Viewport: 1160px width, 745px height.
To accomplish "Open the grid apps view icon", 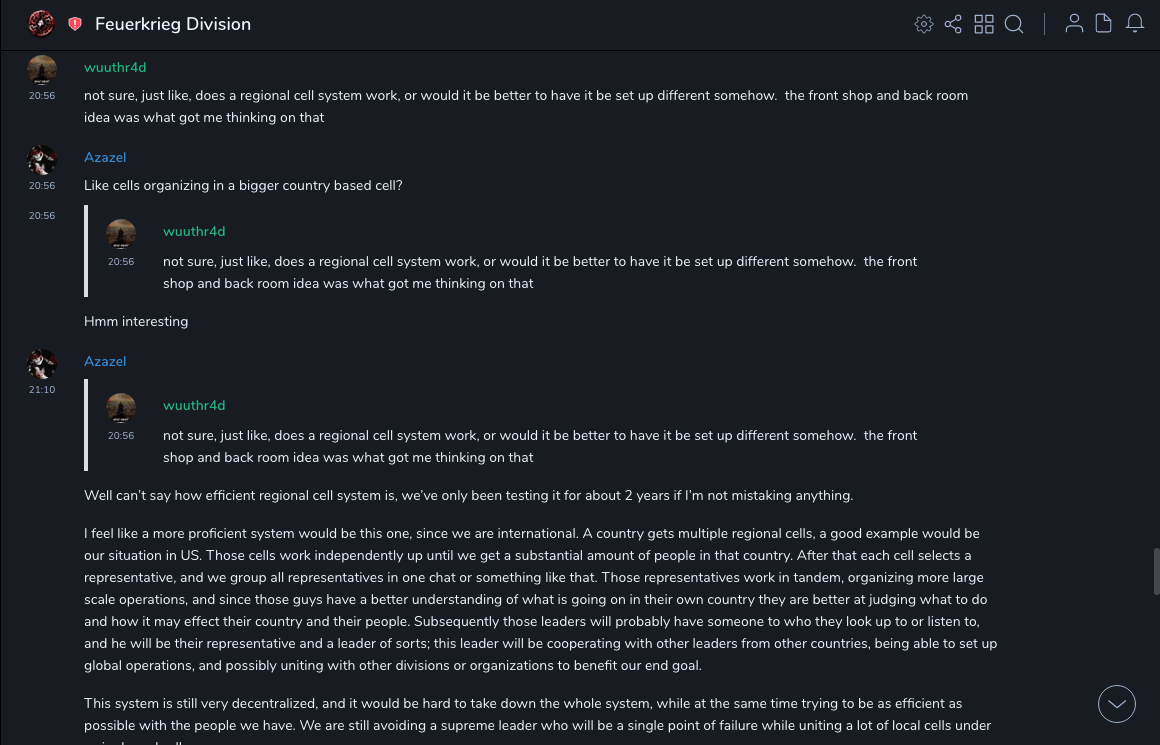I will point(984,24).
